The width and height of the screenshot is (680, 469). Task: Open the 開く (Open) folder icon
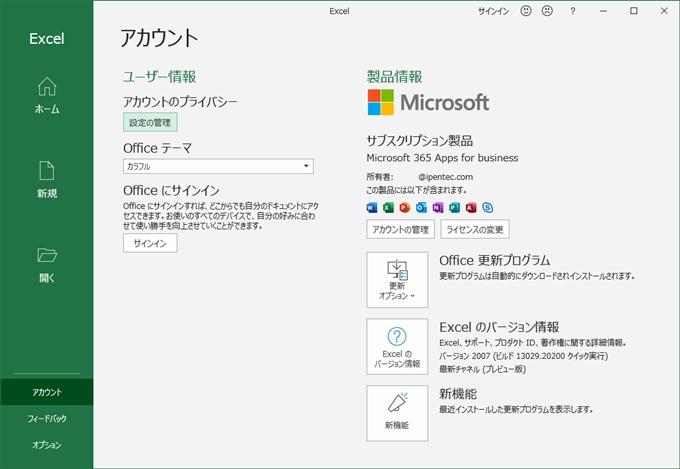47,255
